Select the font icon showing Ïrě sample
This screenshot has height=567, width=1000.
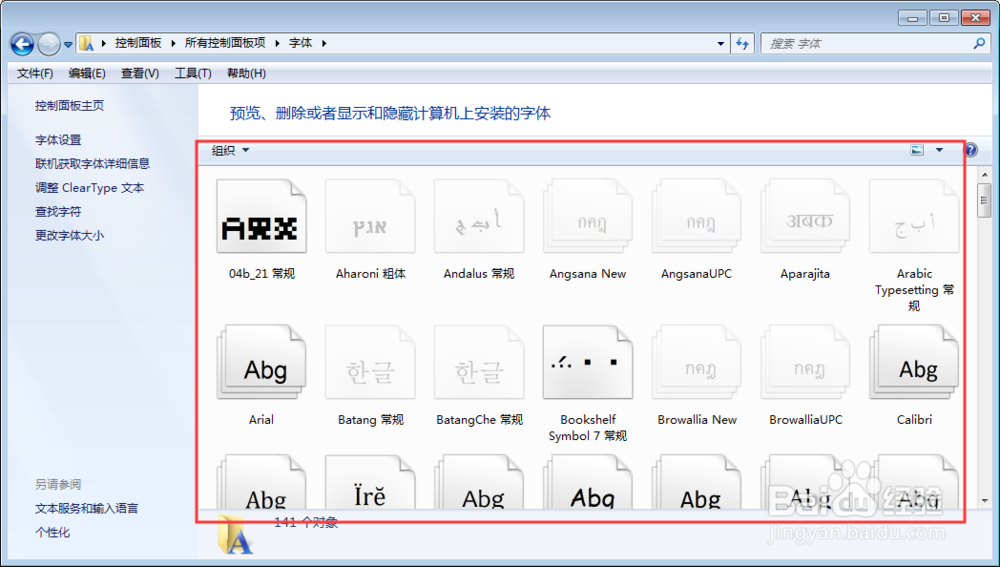(370, 482)
